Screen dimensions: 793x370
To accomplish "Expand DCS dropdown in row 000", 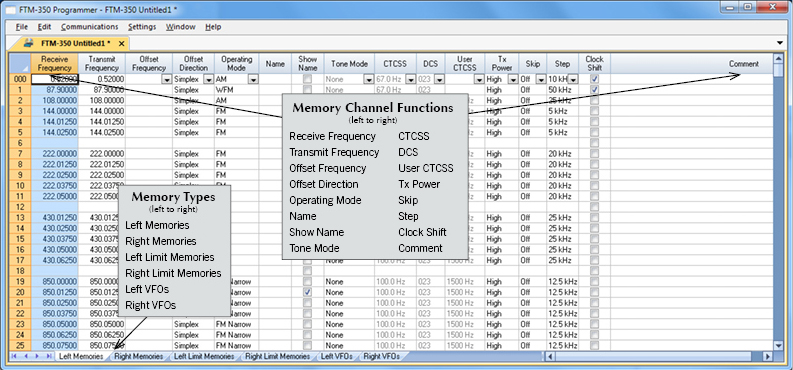I will click(x=439, y=79).
